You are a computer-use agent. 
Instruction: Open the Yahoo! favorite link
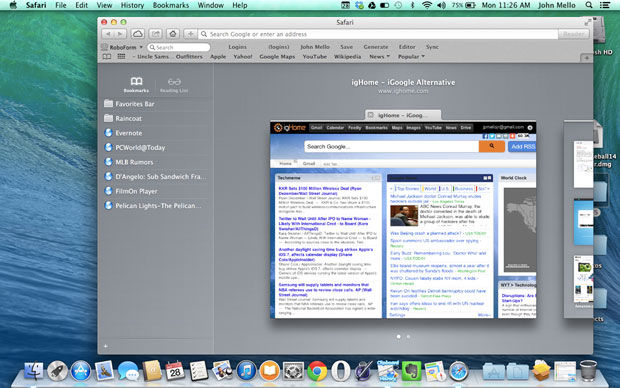tap(243, 57)
